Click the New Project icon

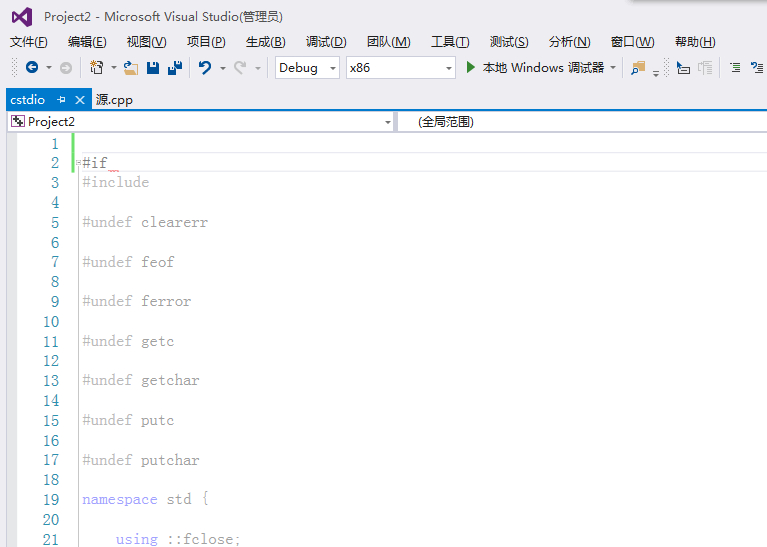pyautogui.click(x=97, y=68)
